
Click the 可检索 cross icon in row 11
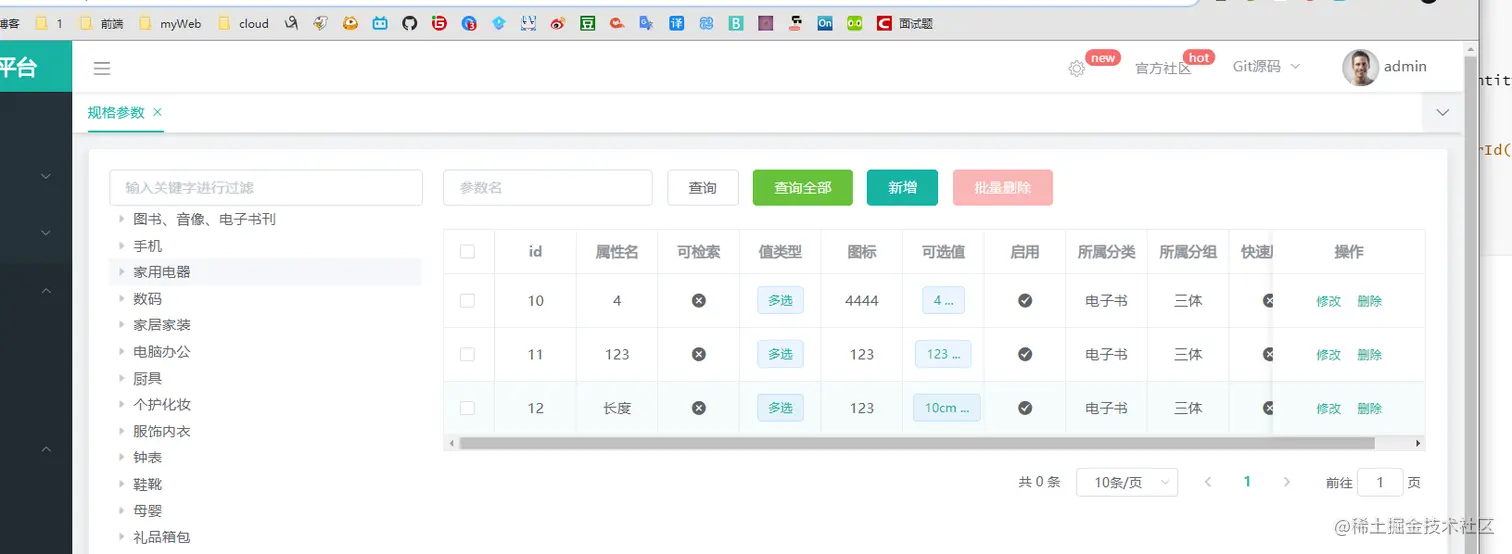[699, 354]
